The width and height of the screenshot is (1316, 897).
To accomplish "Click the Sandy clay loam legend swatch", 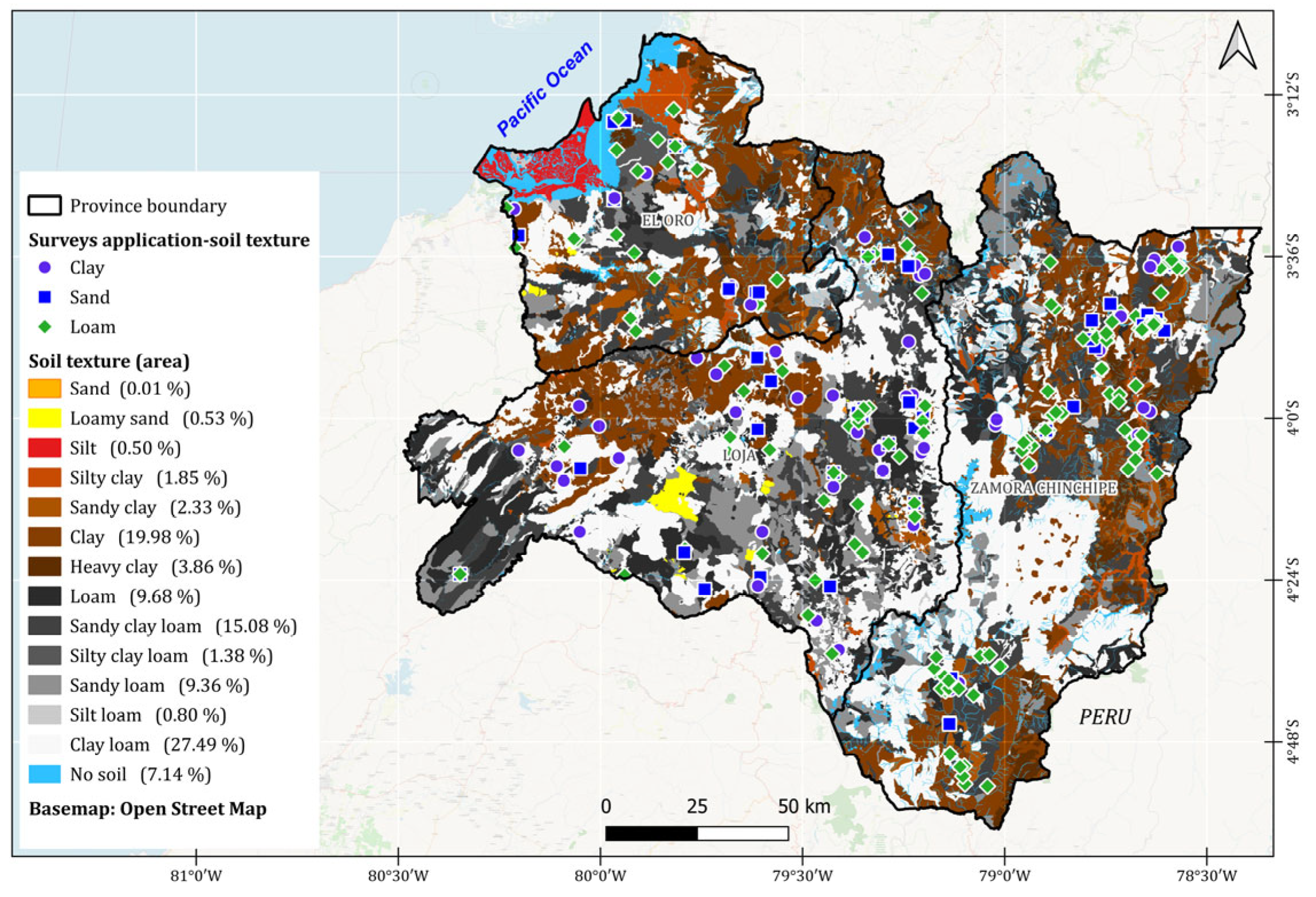I will [45, 626].
